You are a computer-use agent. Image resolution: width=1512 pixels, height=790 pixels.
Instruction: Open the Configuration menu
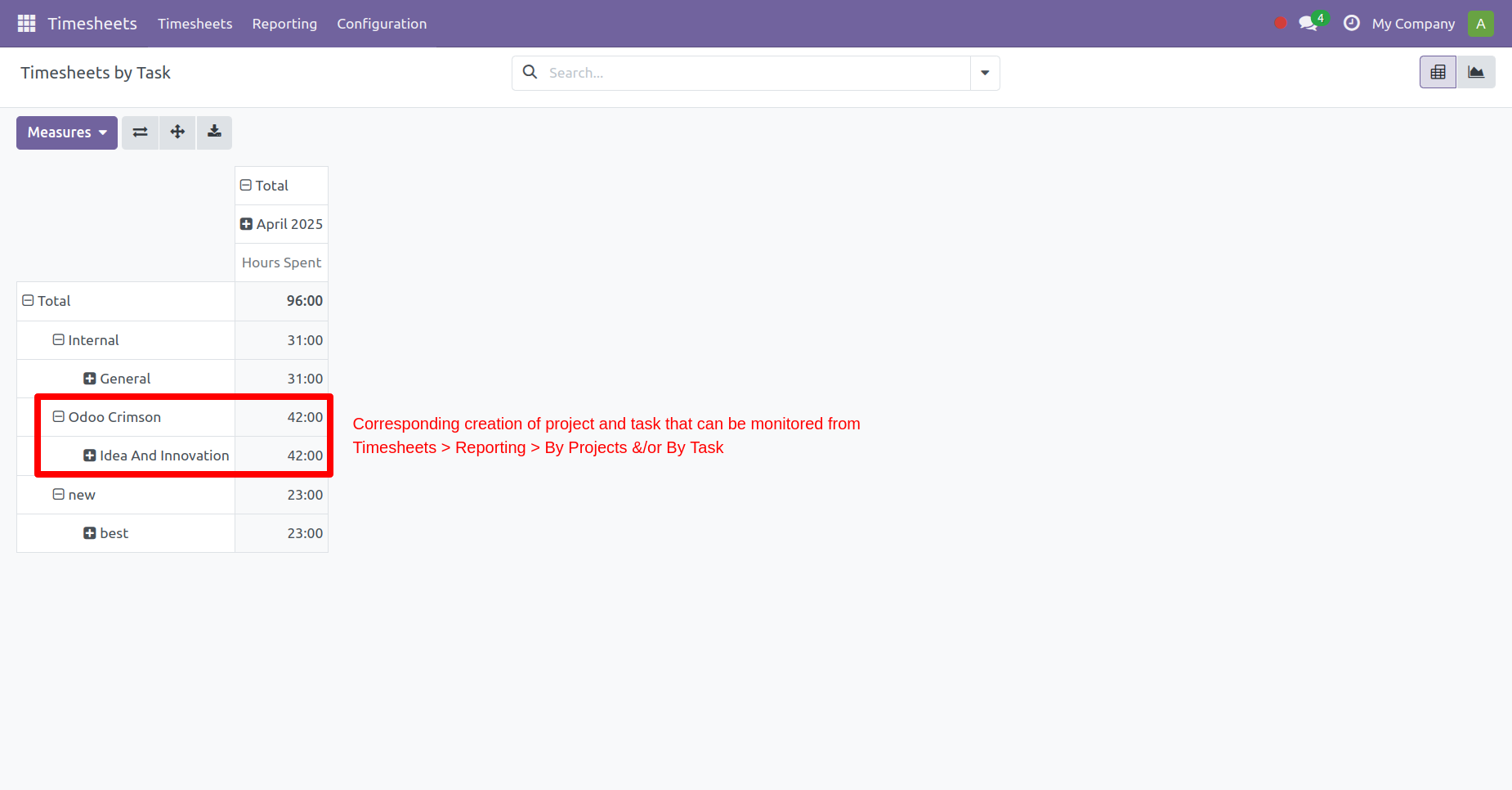click(382, 24)
